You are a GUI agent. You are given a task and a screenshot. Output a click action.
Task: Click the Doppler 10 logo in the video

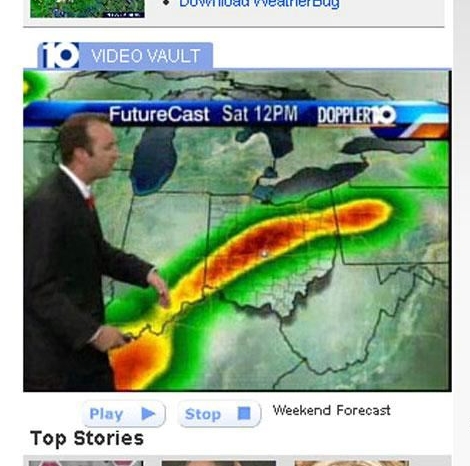[x=357, y=116]
